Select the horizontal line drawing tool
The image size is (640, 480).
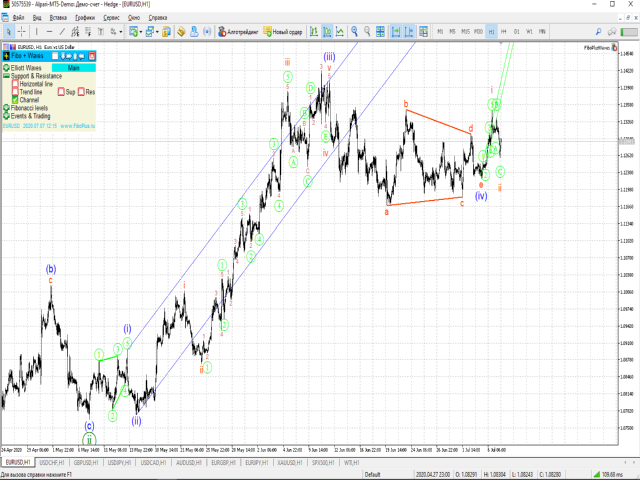point(49,32)
